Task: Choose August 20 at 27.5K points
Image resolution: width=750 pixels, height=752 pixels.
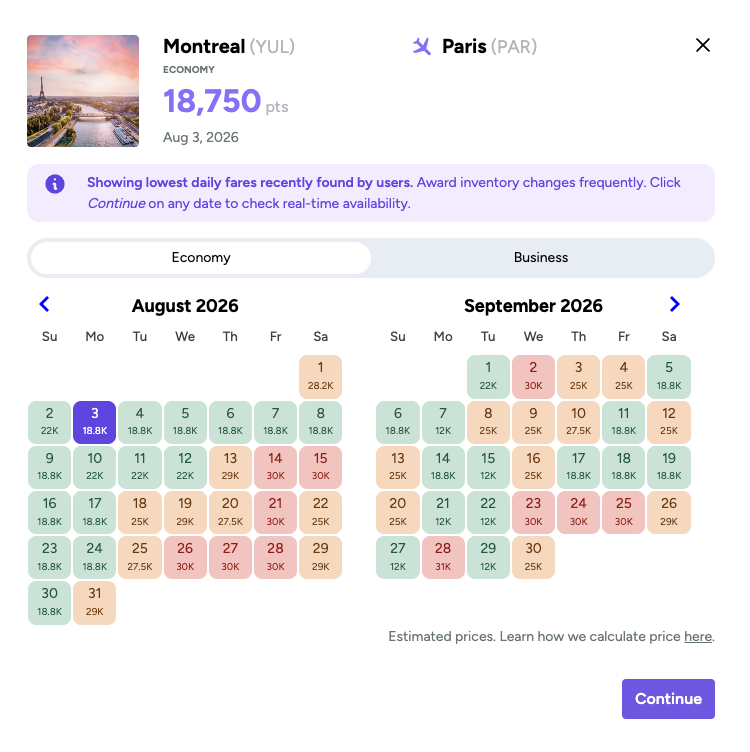Action: point(230,513)
